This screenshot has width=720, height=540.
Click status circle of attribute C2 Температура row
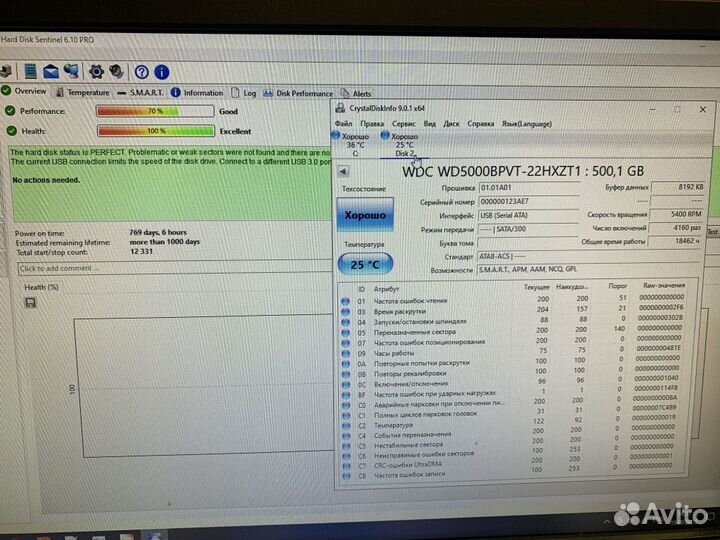coord(346,426)
